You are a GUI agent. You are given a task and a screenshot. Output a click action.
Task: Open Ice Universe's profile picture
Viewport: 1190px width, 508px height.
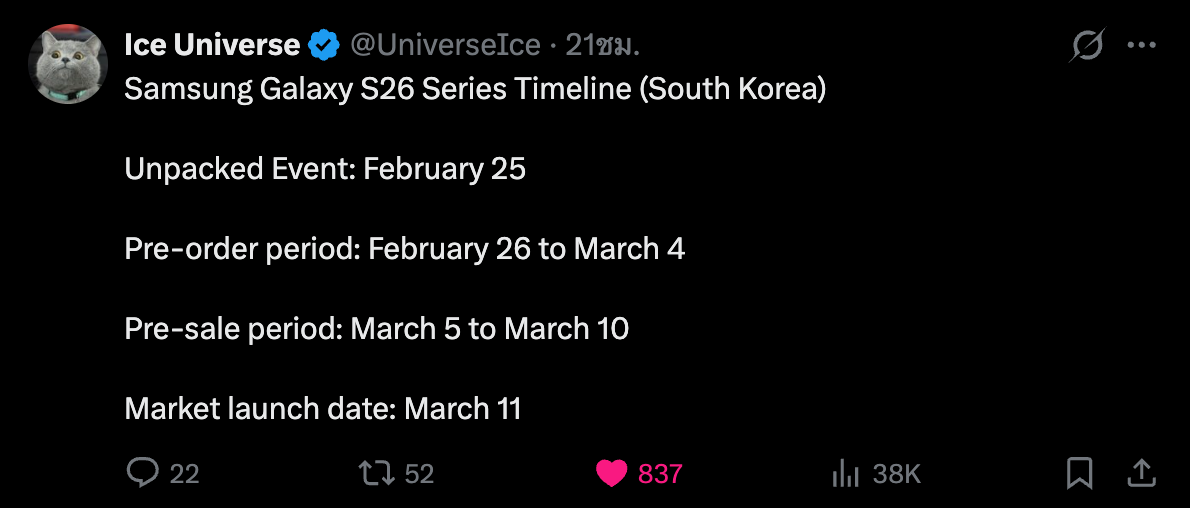point(68,64)
